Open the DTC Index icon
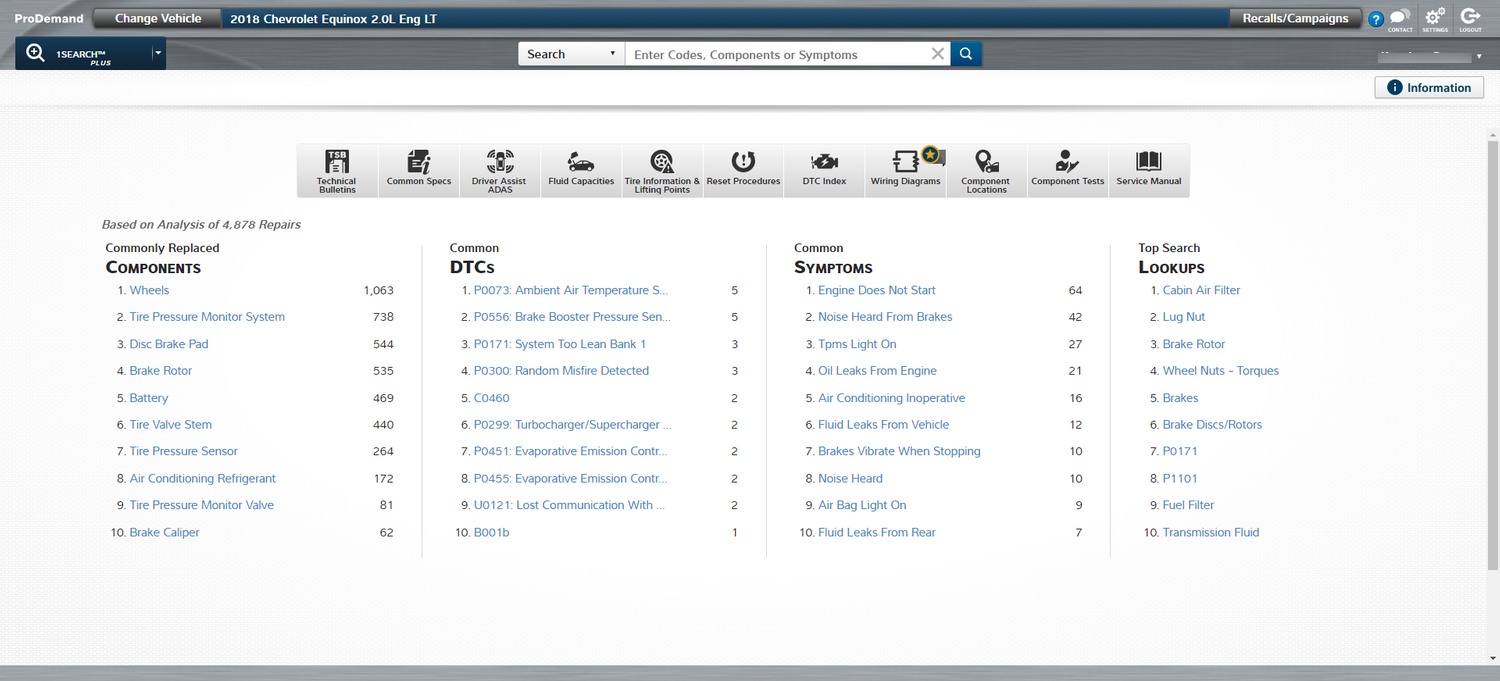 point(824,170)
